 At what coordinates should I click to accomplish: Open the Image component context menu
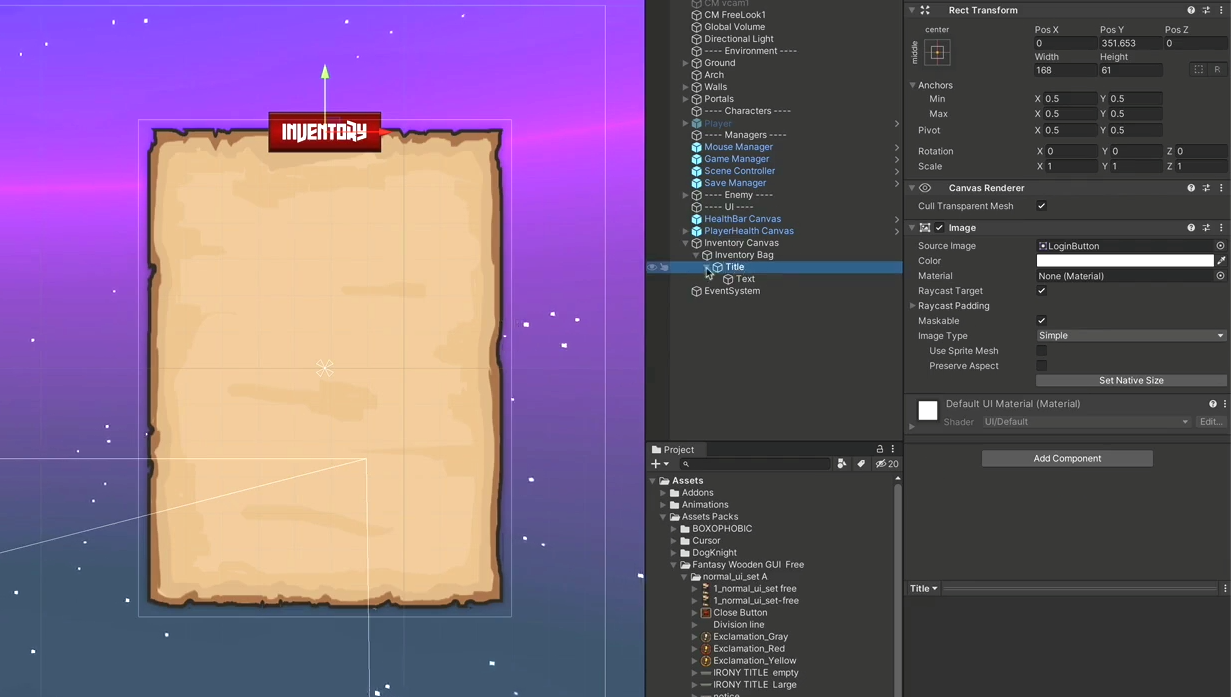click(1221, 227)
